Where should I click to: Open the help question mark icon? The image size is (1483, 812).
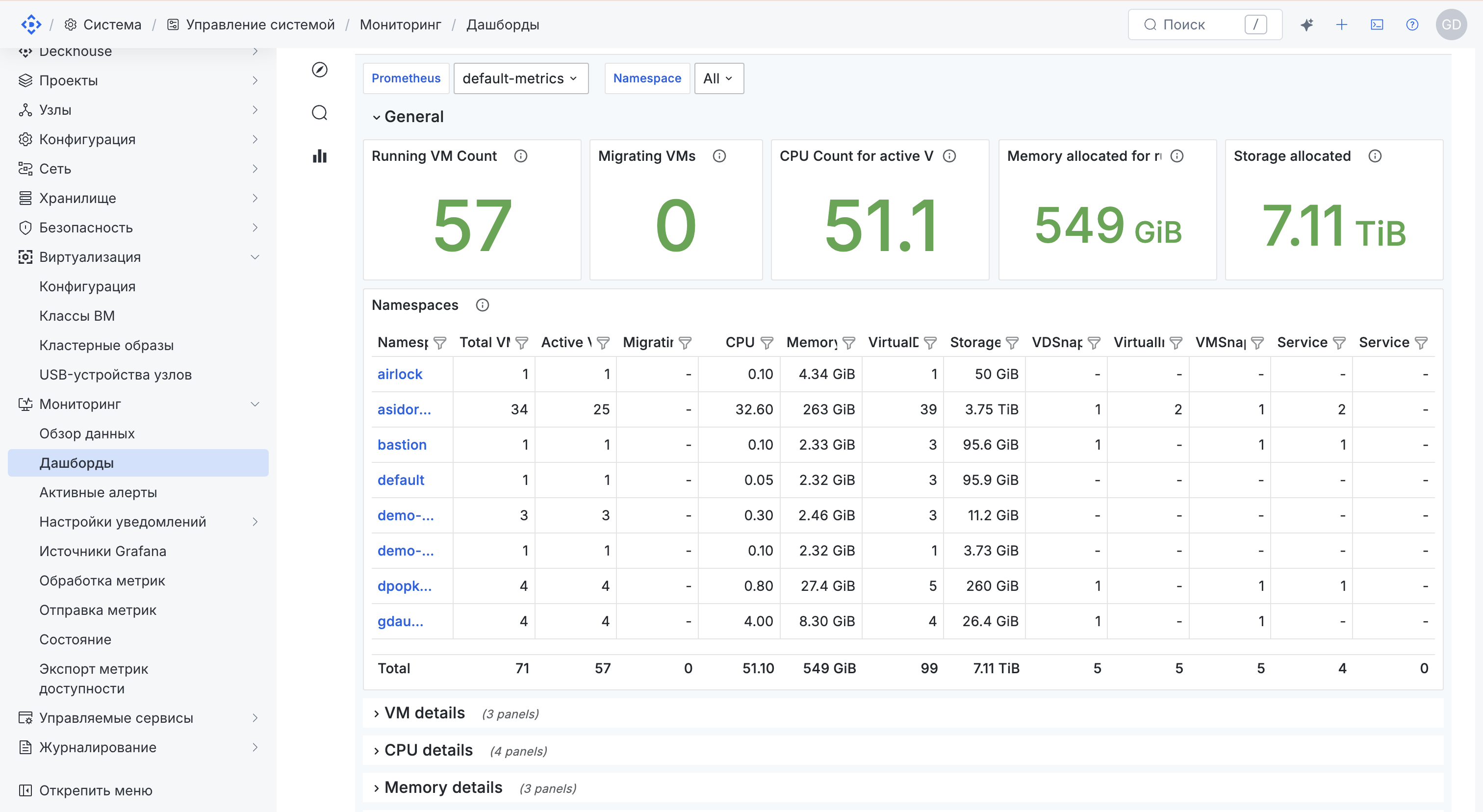(x=1412, y=25)
